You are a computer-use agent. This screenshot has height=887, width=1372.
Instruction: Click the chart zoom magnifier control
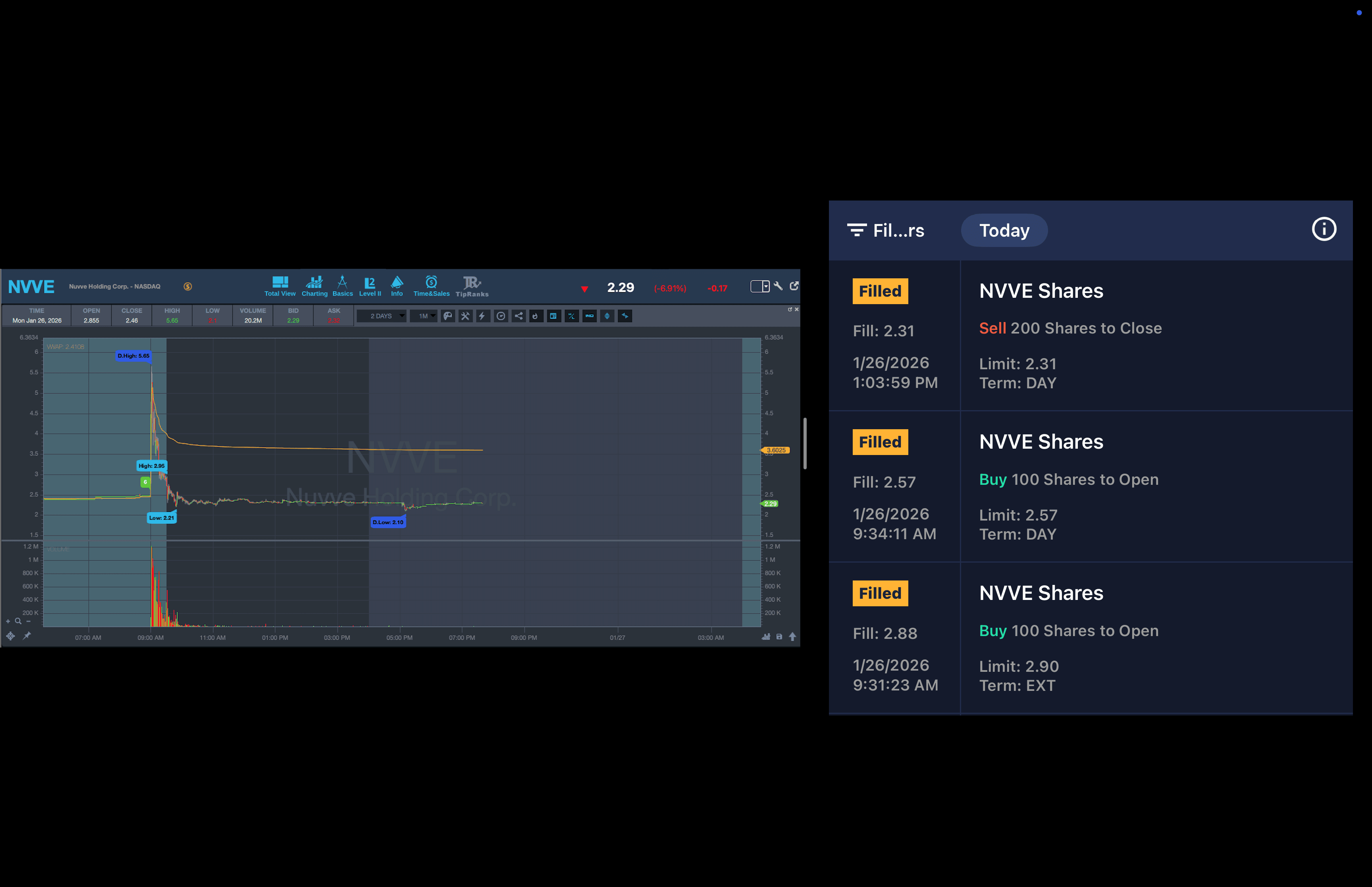[x=18, y=621]
